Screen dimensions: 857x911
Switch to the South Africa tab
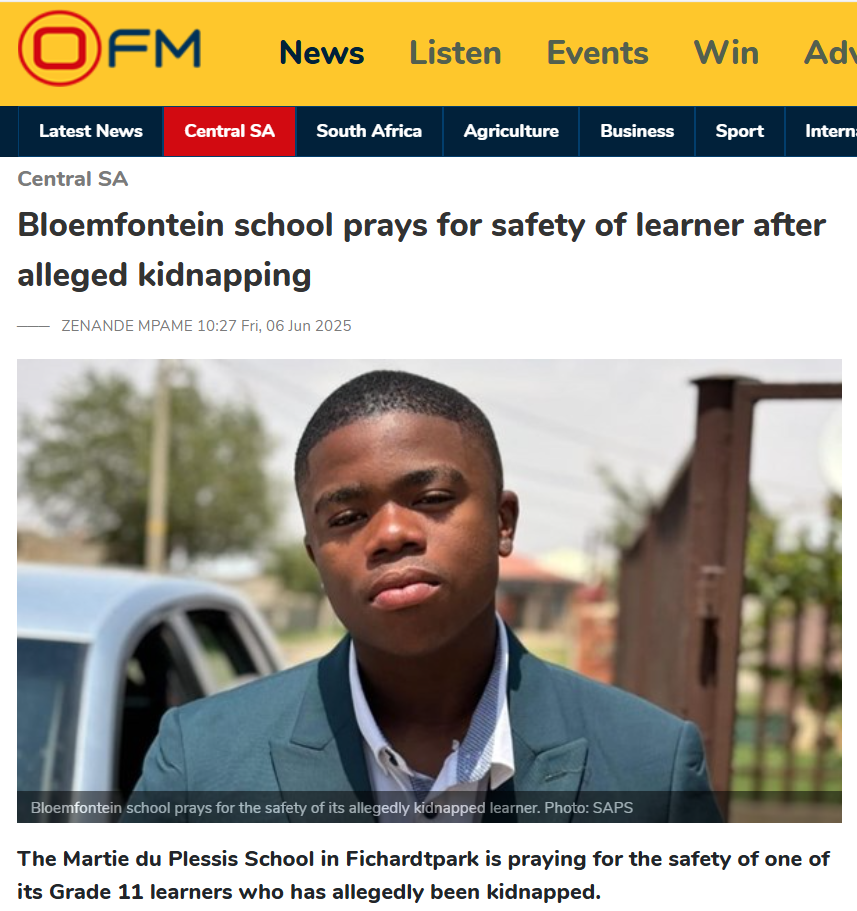point(369,131)
